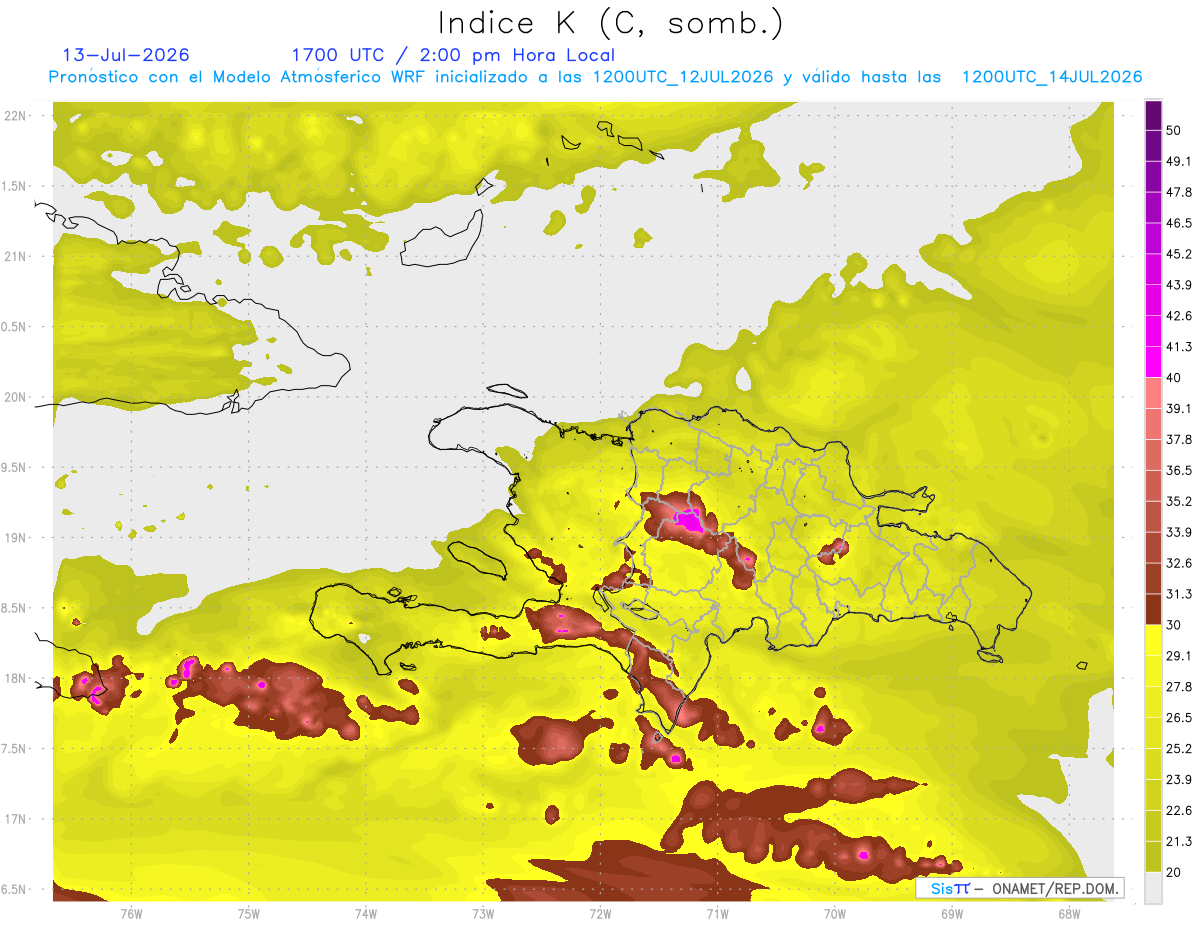Click the dark purple swatch atop the color bar

[1153, 115]
